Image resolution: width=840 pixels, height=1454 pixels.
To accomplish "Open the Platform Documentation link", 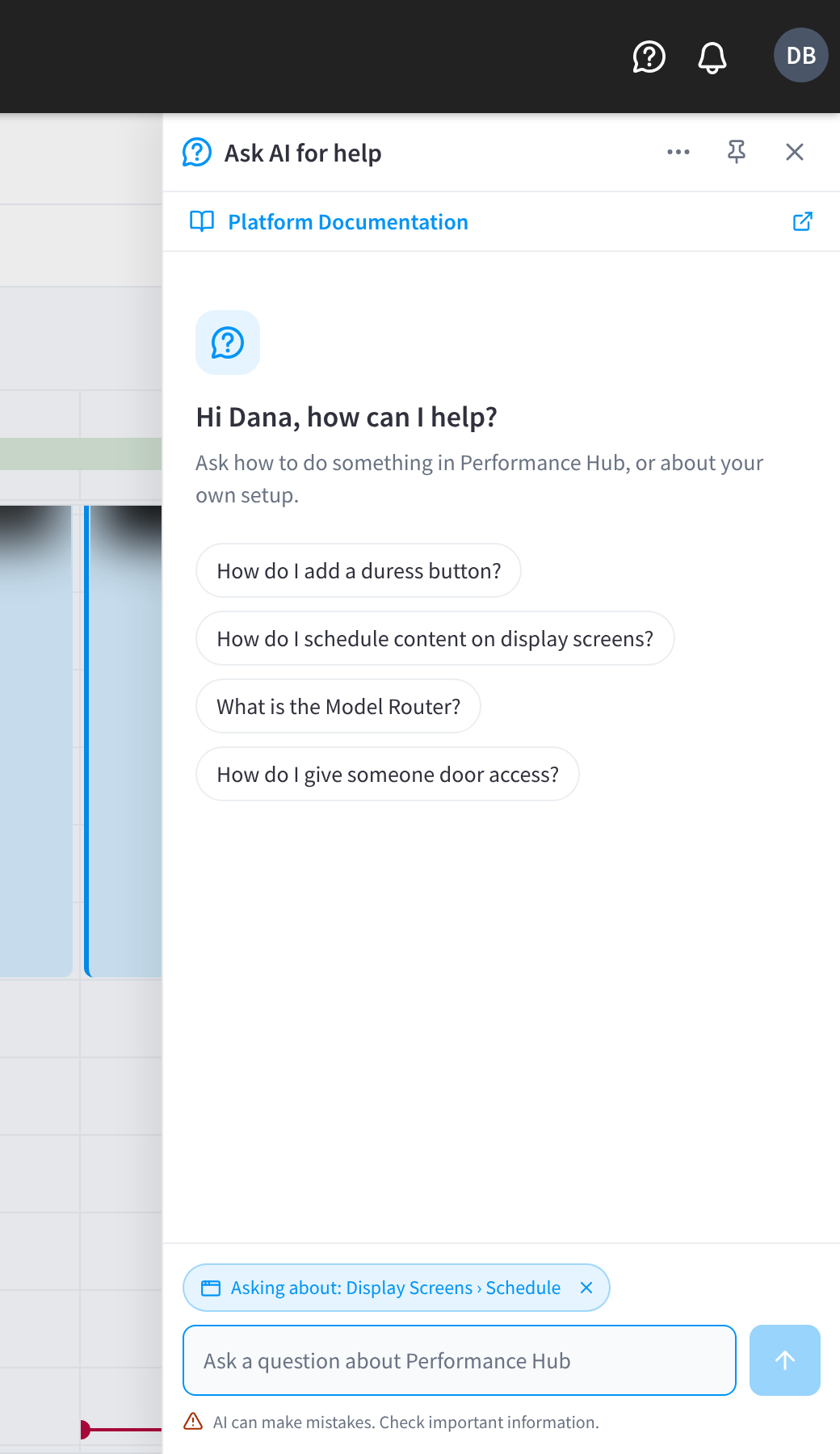I will pyautogui.click(x=347, y=222).
